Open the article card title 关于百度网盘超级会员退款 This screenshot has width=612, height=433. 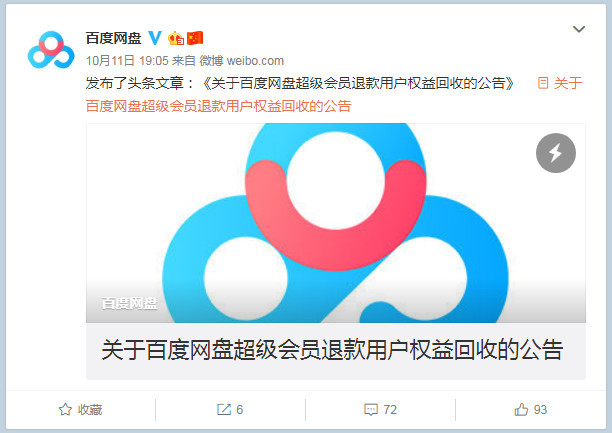pos(332,350)
